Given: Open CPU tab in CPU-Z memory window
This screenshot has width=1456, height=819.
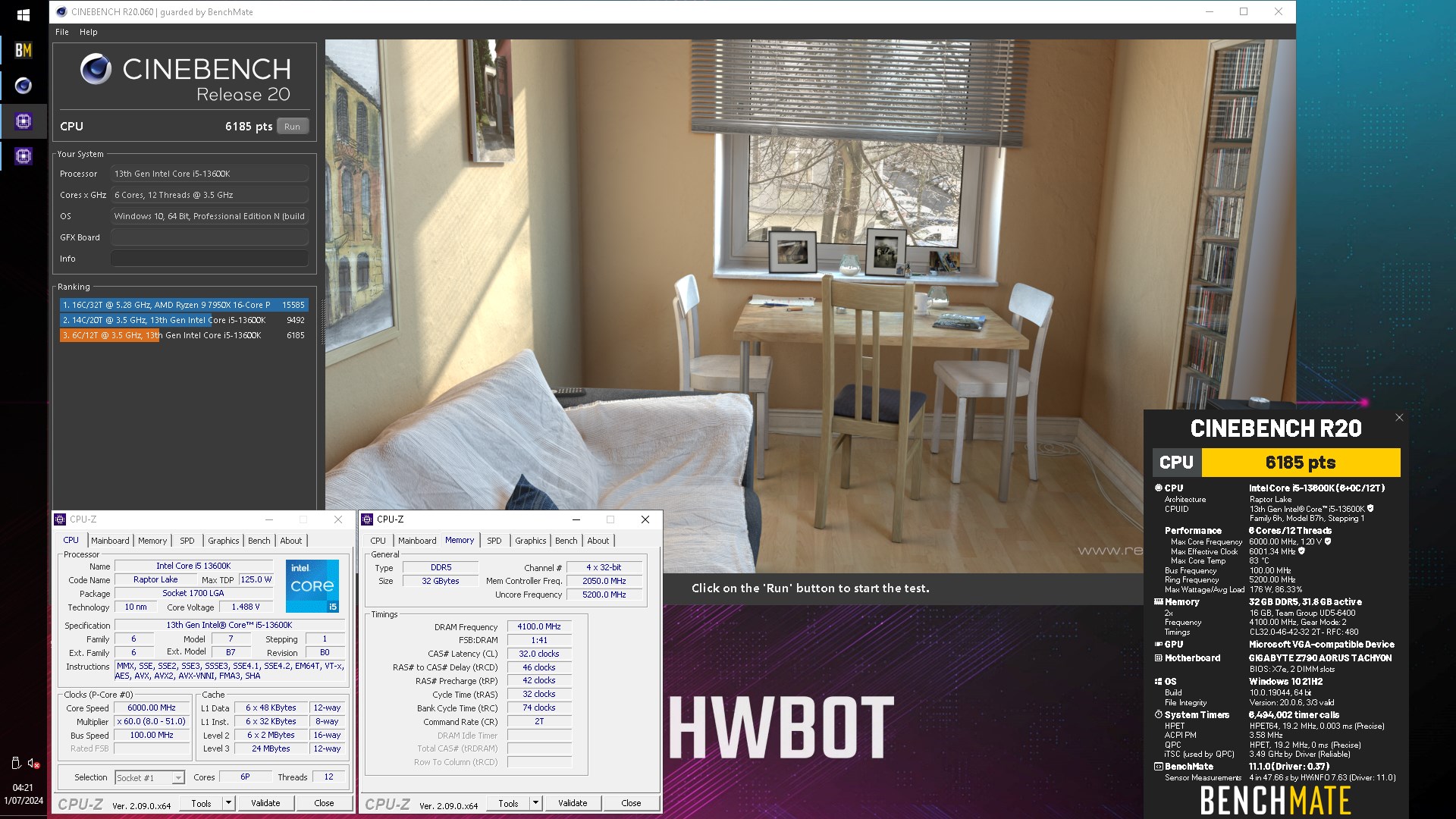Looking at the screenshot, I should click(x=378, y=541).
